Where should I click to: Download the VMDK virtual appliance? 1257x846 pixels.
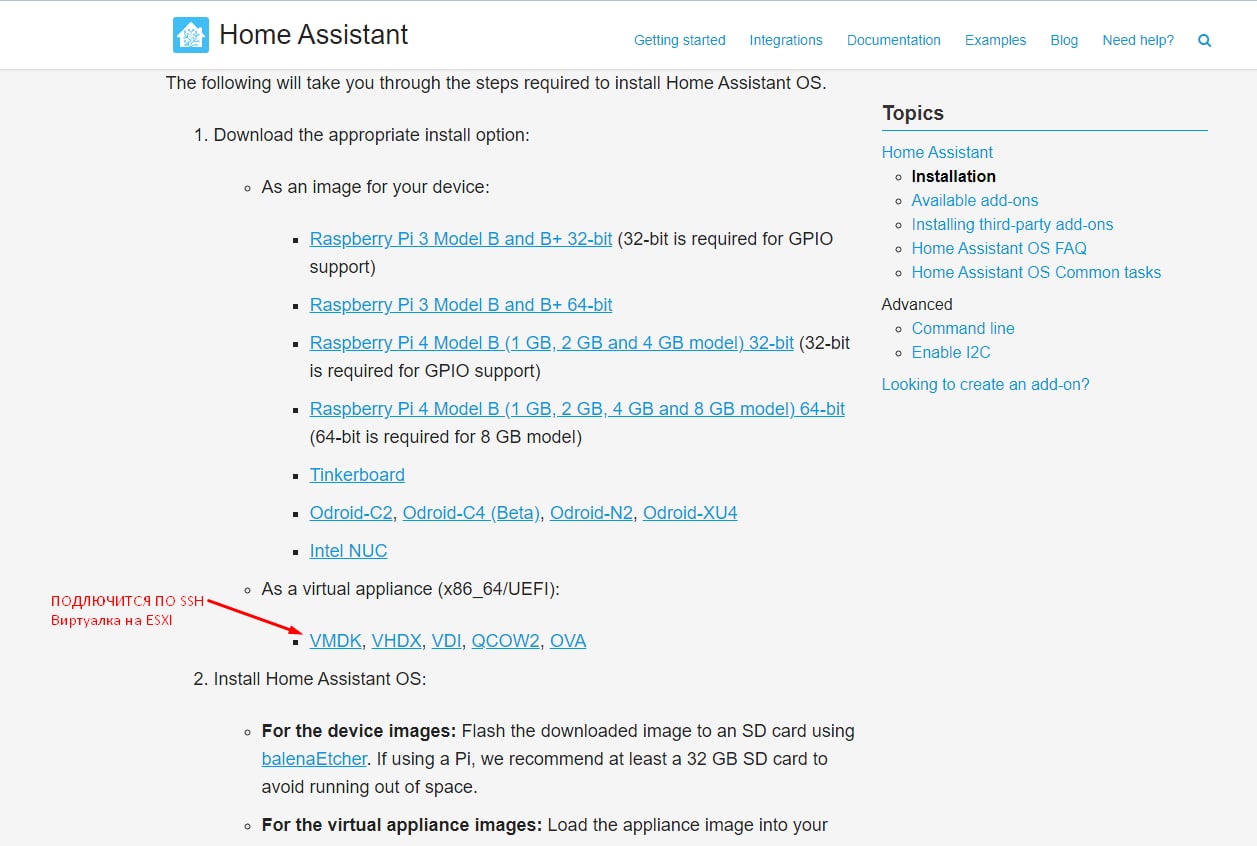click(336, 641)
